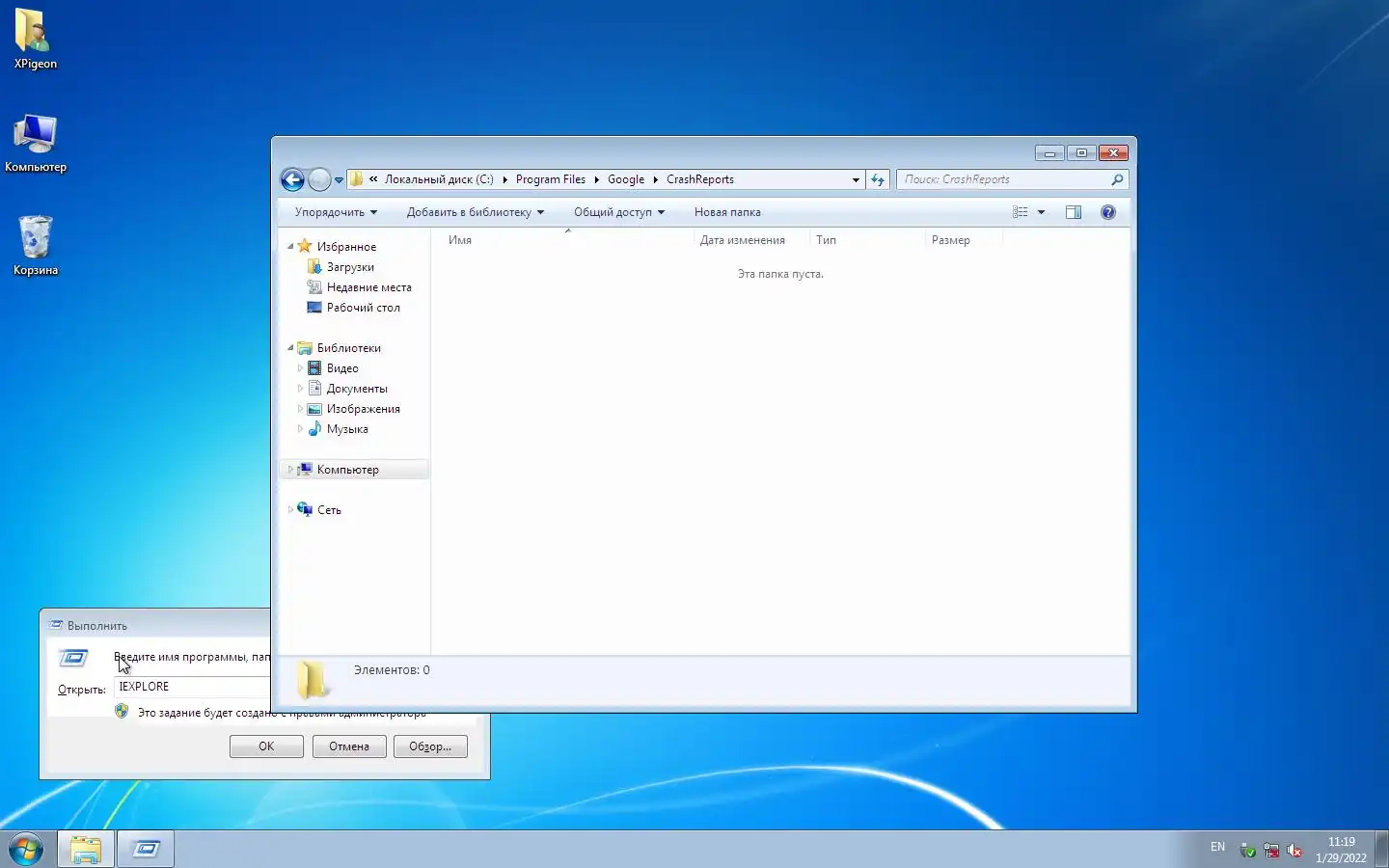Go back with Explorer's back arrow
Viewport: 1389px width, 868px height.
click(292, 179)
